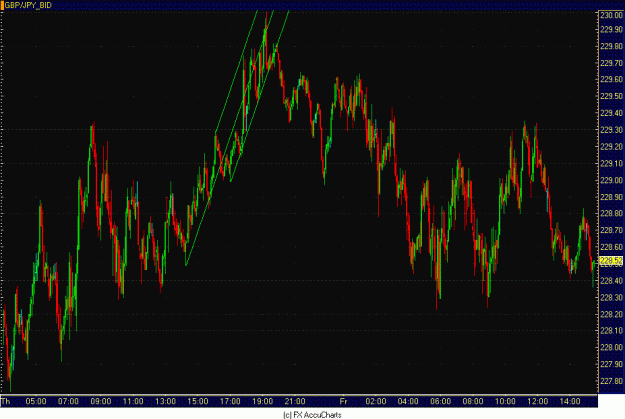625x419 pixels.
Task: Click the 04:00 time axis label
Action: [x=408, y=401]
